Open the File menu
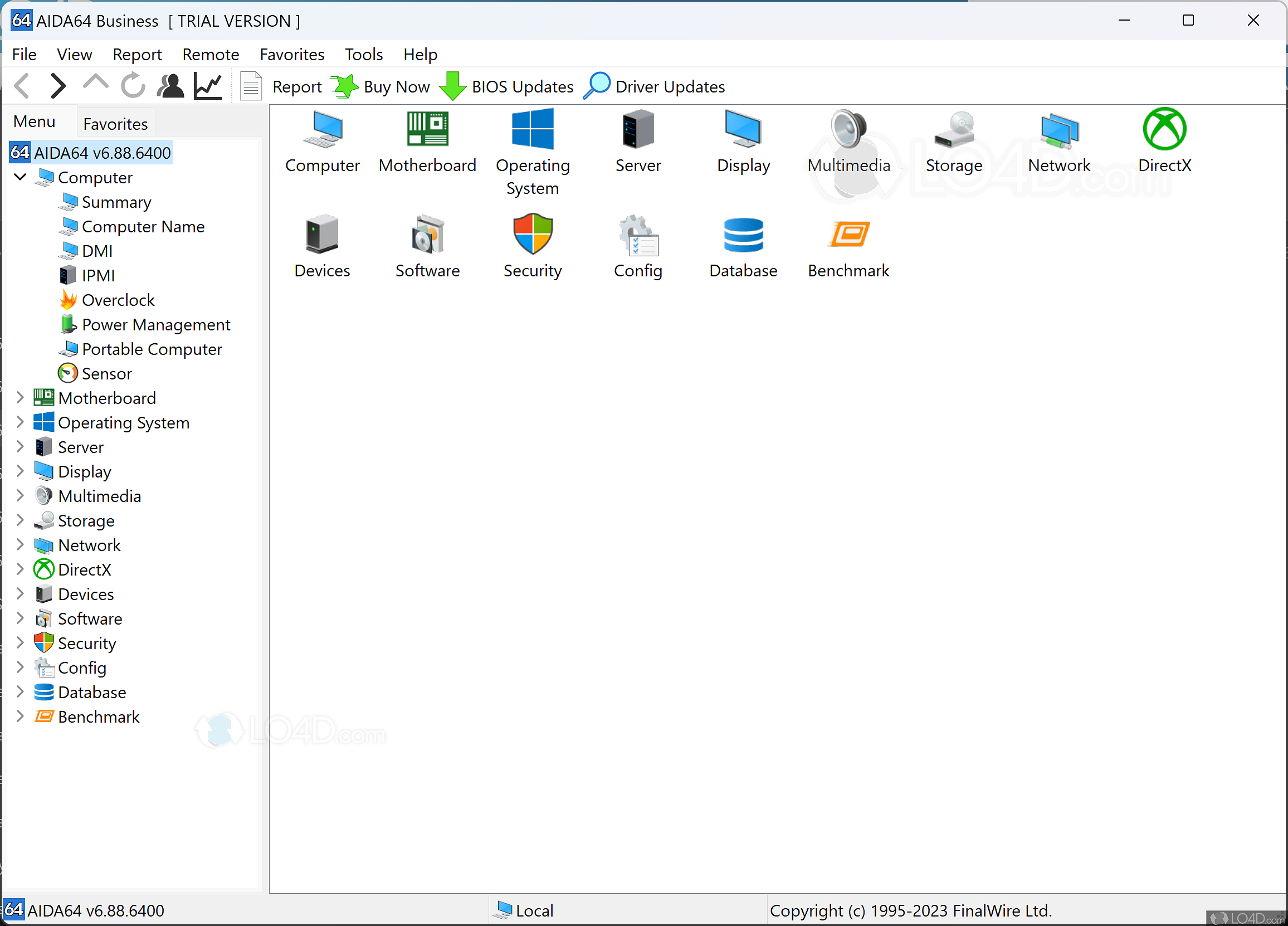 pyautogui.click(x=25, y=54)
